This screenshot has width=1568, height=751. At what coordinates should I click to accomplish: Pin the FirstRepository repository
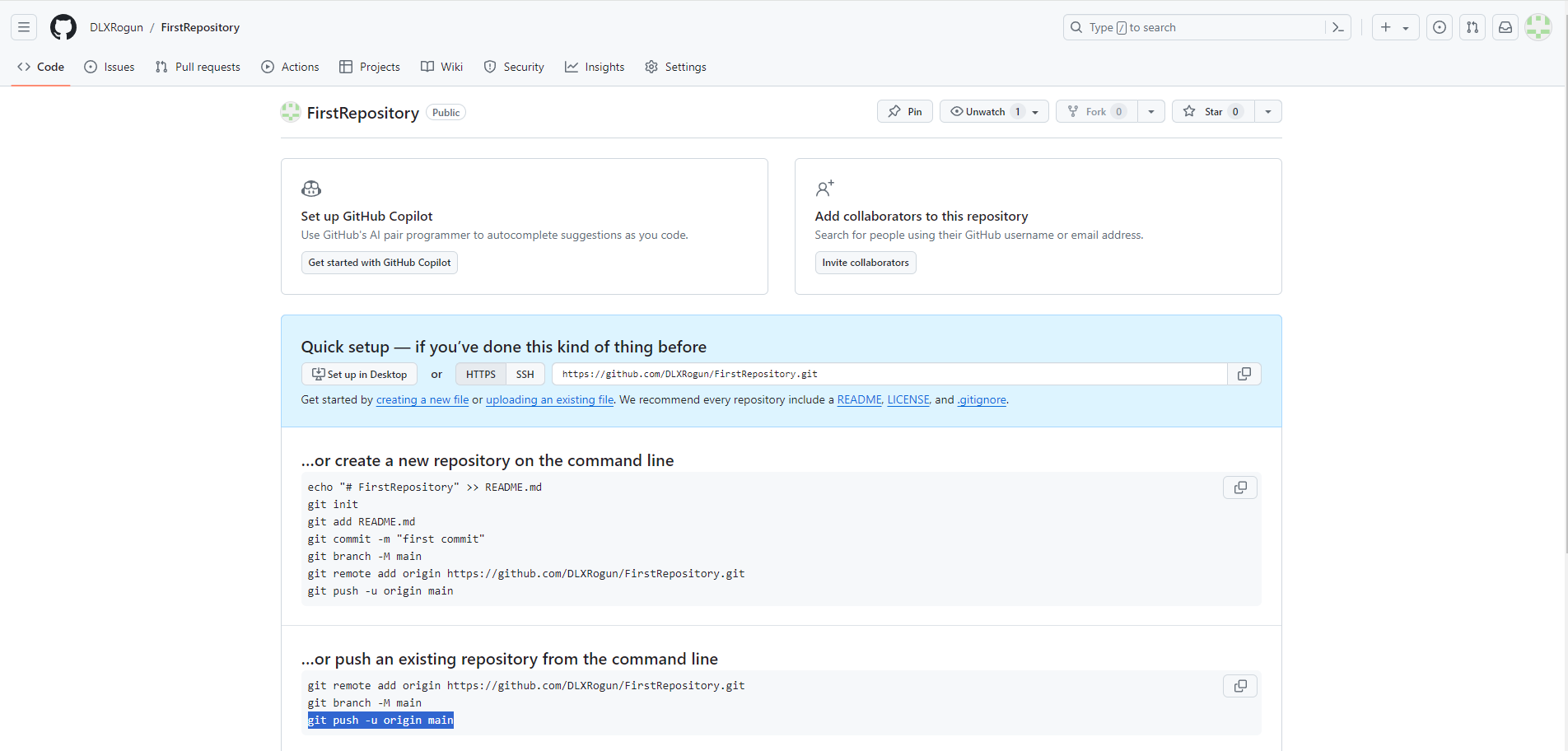(905, 111)
